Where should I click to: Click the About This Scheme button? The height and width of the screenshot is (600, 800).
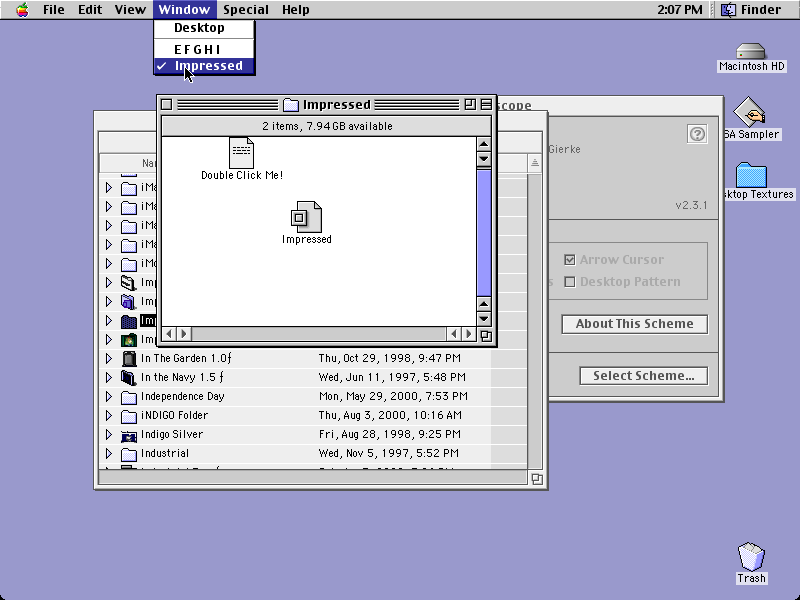pos(635,324)
